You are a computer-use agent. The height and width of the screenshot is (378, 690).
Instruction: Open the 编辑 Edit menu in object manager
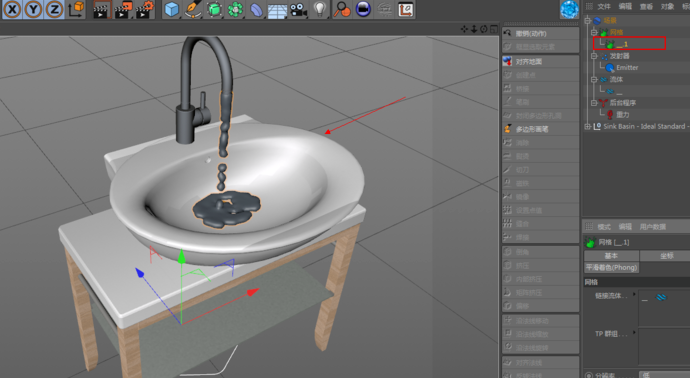coord(625,6)
